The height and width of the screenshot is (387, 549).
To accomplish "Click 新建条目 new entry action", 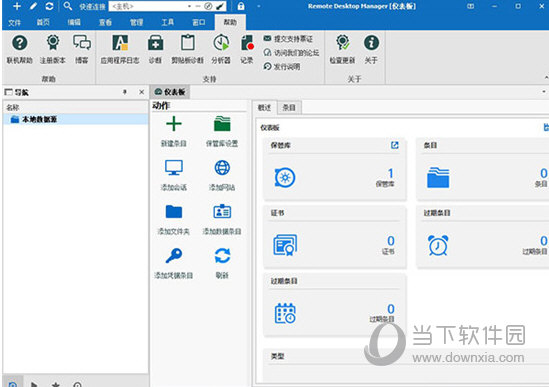I will tap(174, 131).
